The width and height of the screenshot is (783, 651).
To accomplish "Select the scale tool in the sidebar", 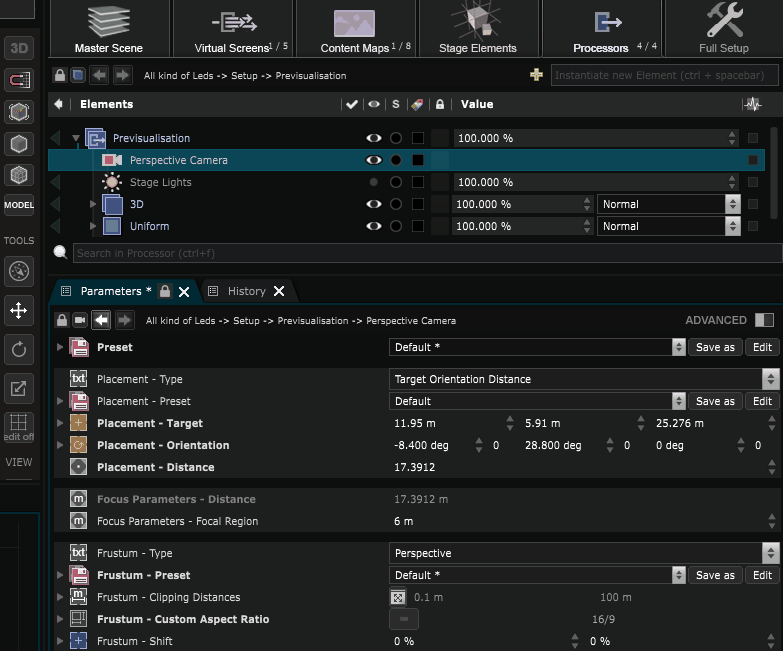I will tap(19, 388).
